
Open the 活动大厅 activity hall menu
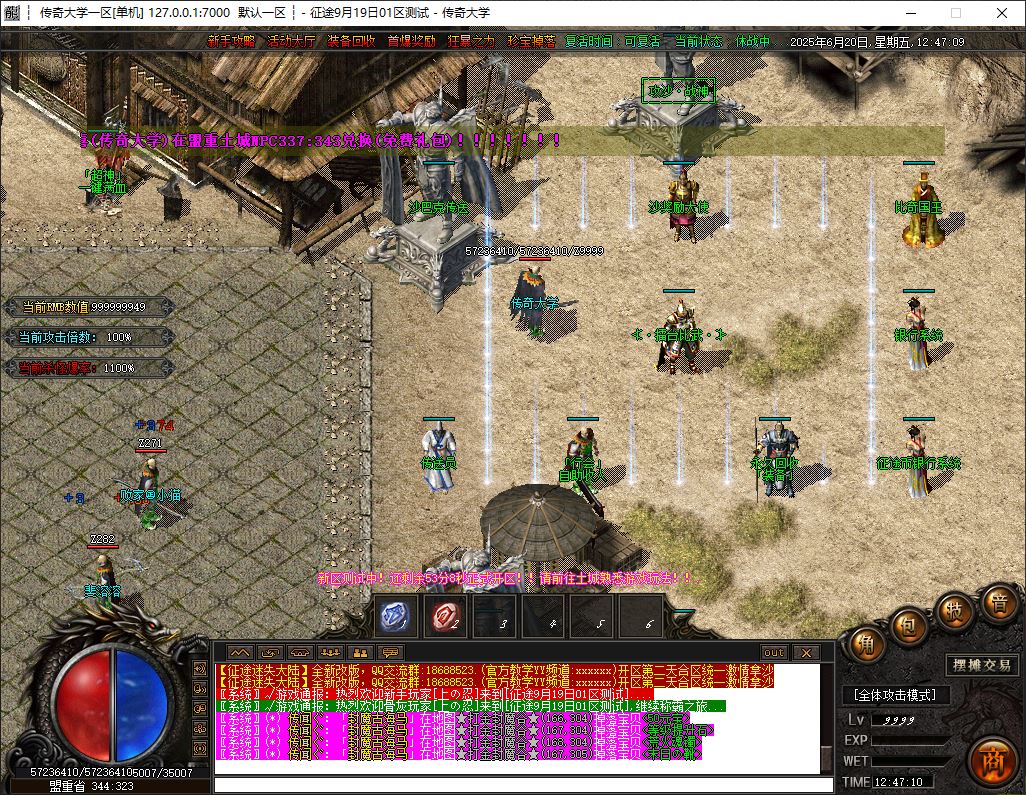click(x=291, y=41)
